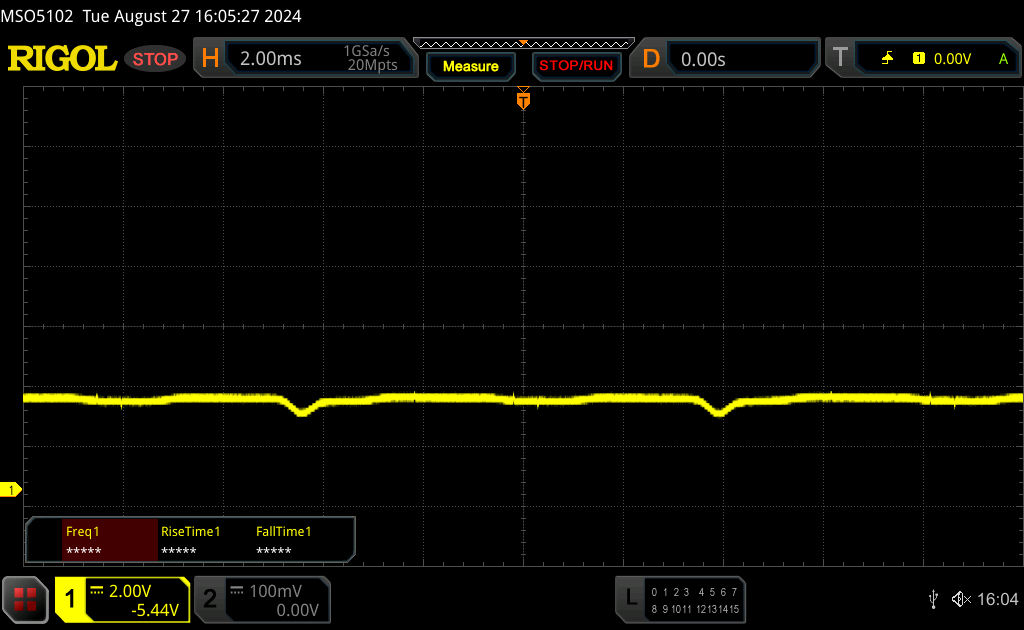Tap the channel 1 DC coupling icon
The height and width of the screenshot is (630, 1024).
(x=97, y=590)
